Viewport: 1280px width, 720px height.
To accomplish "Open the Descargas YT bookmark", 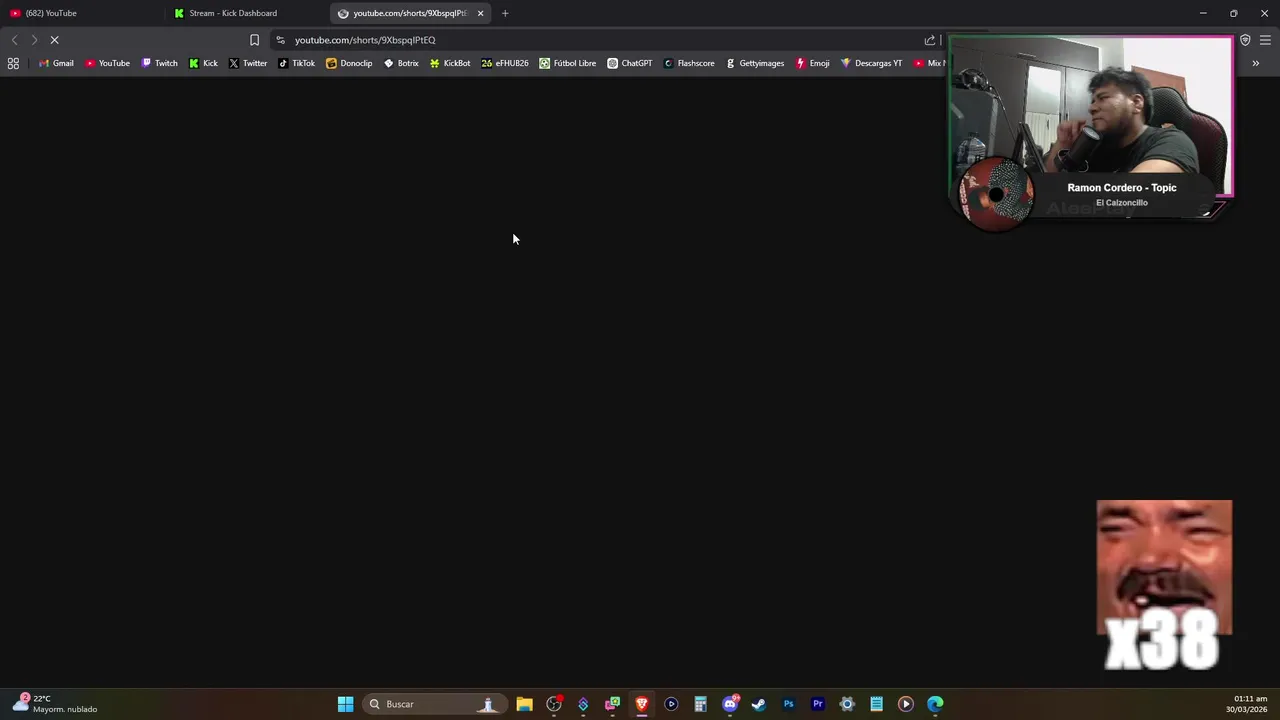I will [x=871, y=63].
